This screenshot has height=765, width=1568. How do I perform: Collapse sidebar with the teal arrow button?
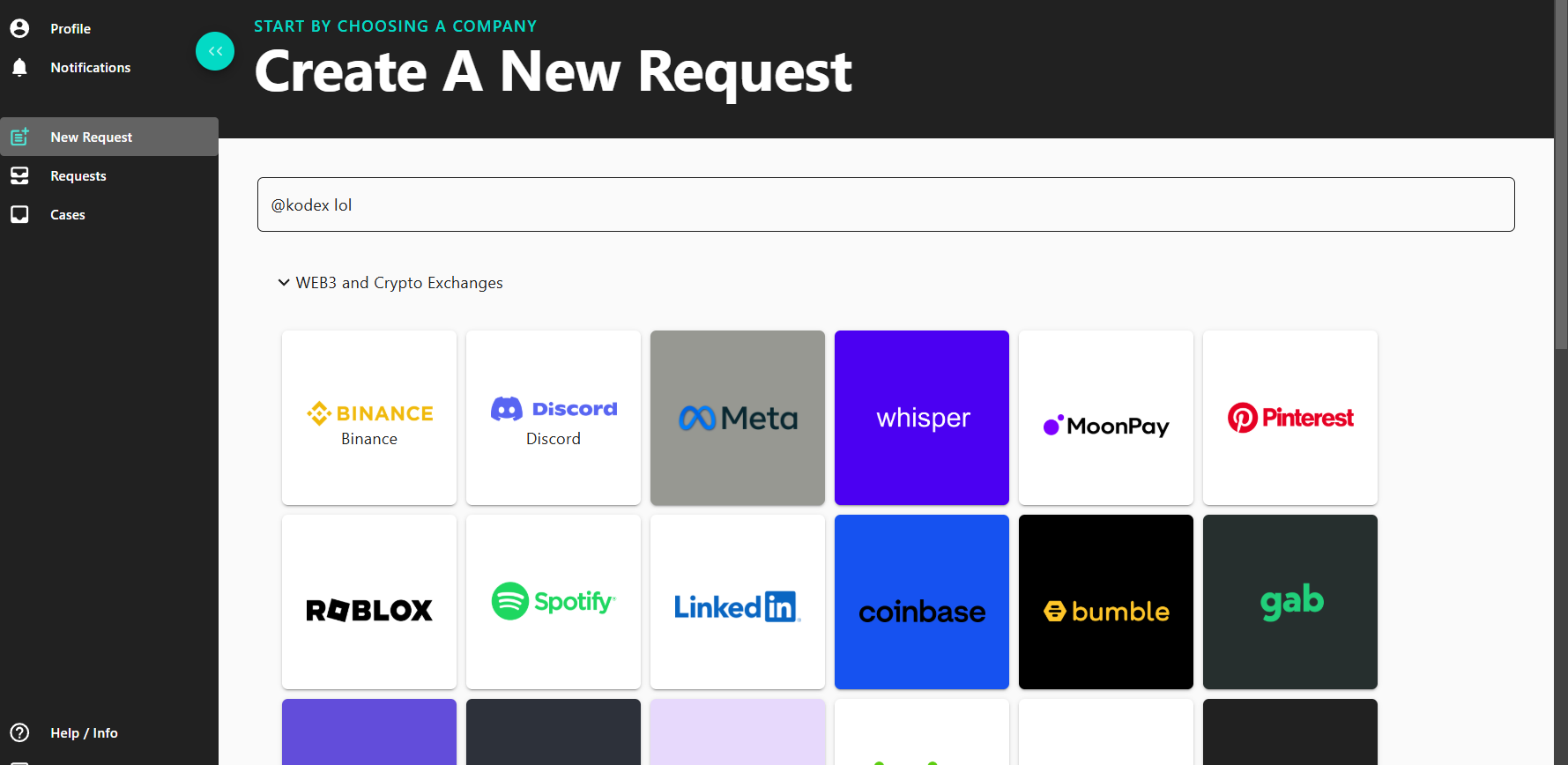click(215, 51)
